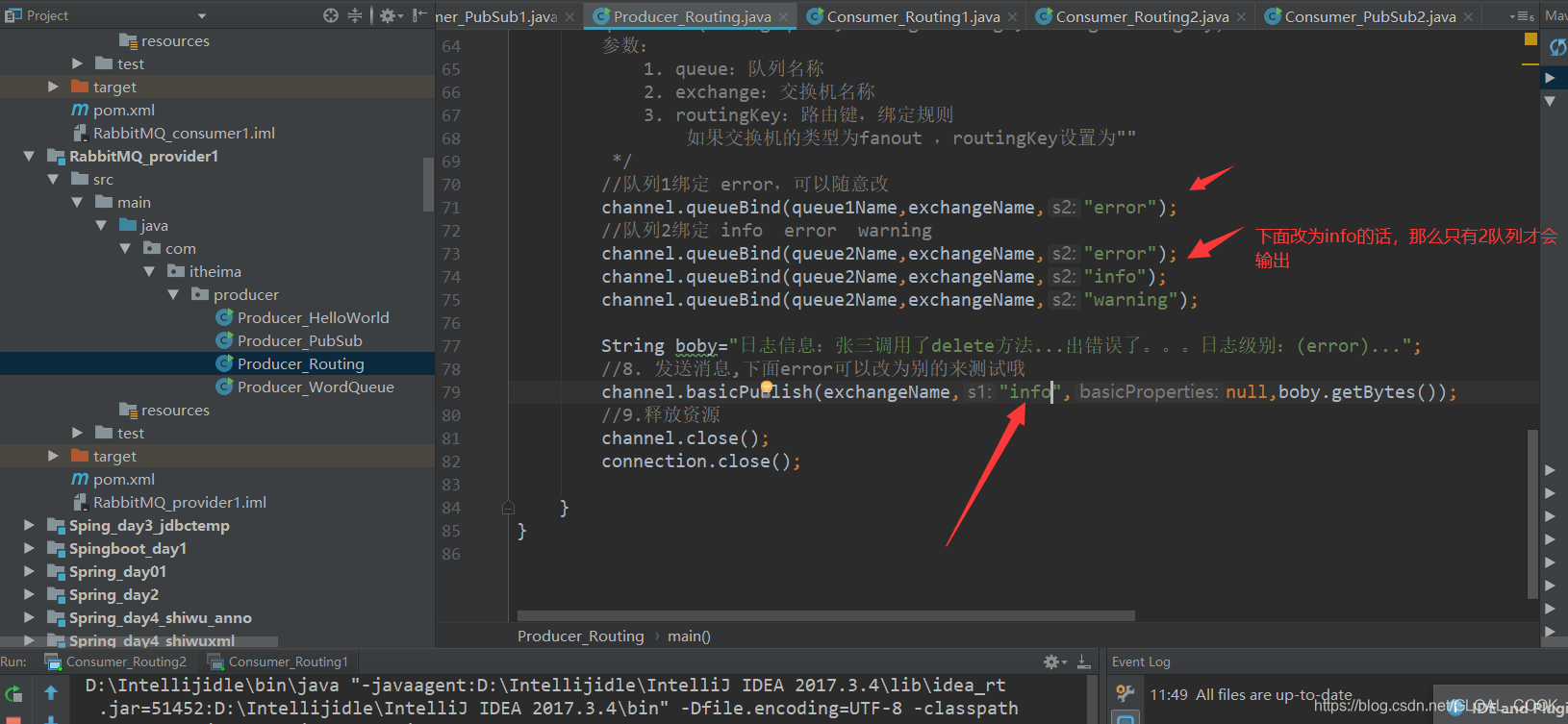Click the editor vertical scrollbar thumb
Screen dimensions: 1568x724
coord(1532,514)
